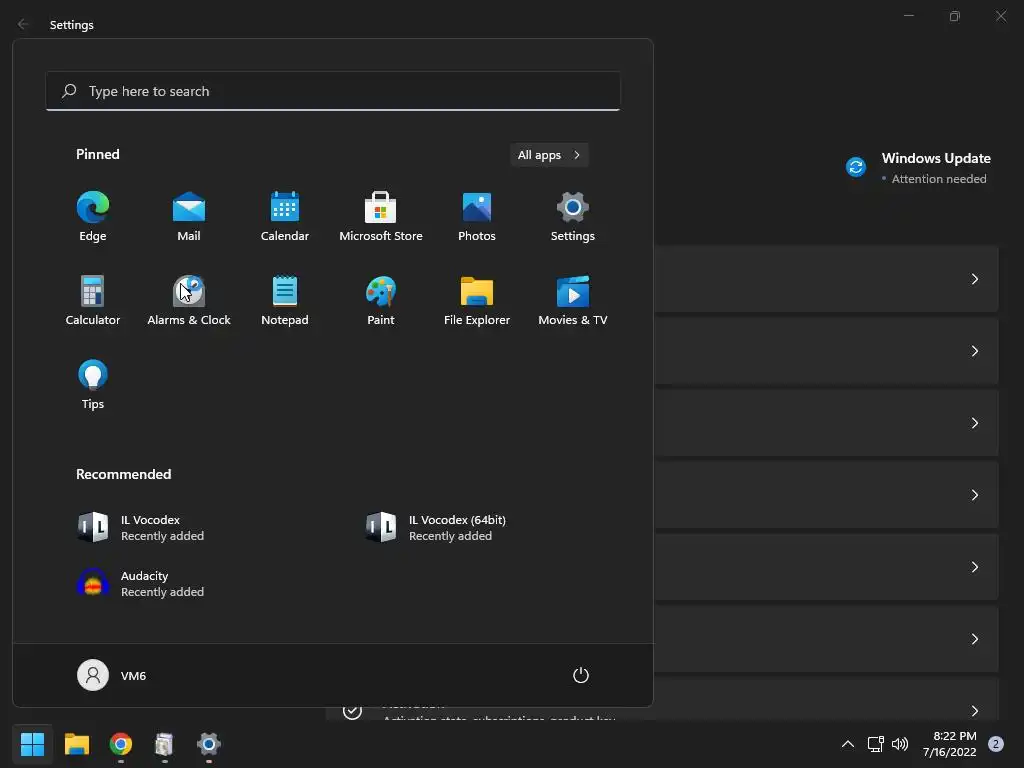Open the volume control in system tray
The image size is (1024, 768).
tap(900, 744)
